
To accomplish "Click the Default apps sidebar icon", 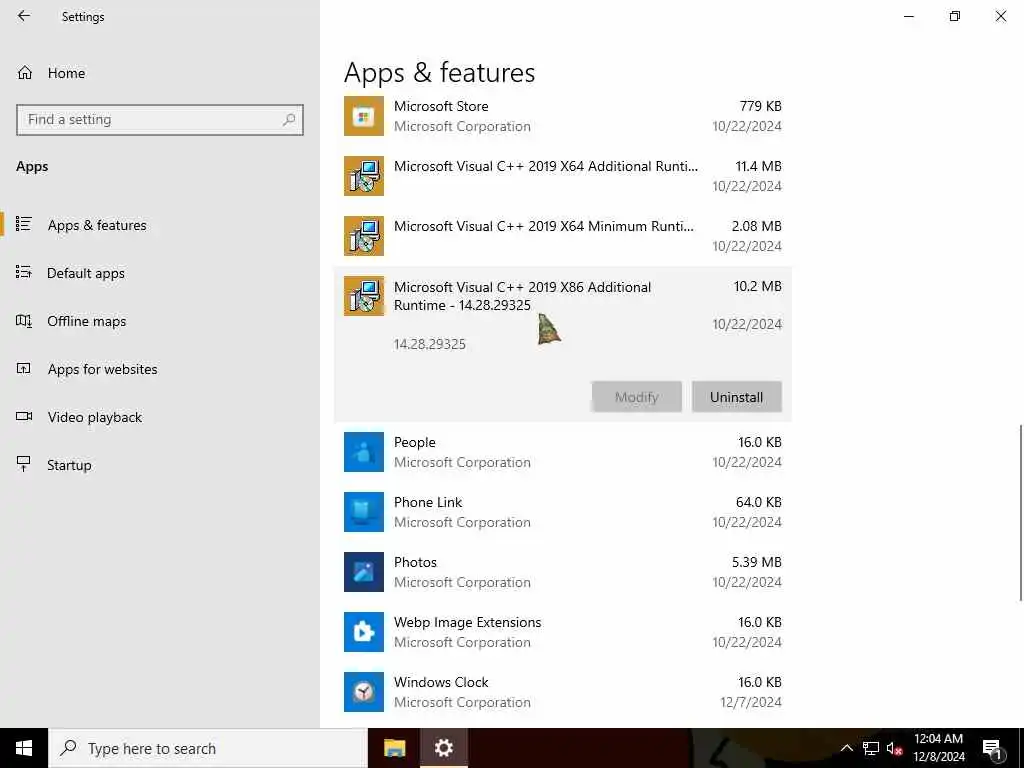I will (24, 272).
